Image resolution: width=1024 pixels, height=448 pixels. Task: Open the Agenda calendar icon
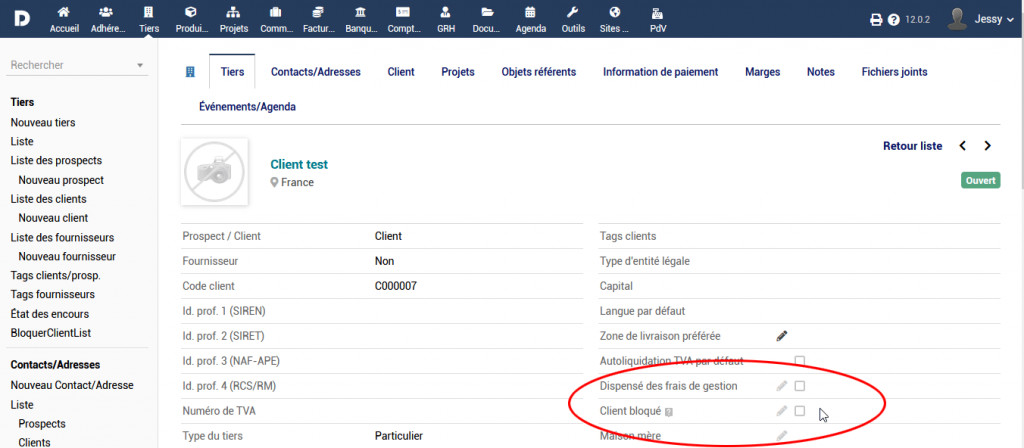tap(530, 13)
